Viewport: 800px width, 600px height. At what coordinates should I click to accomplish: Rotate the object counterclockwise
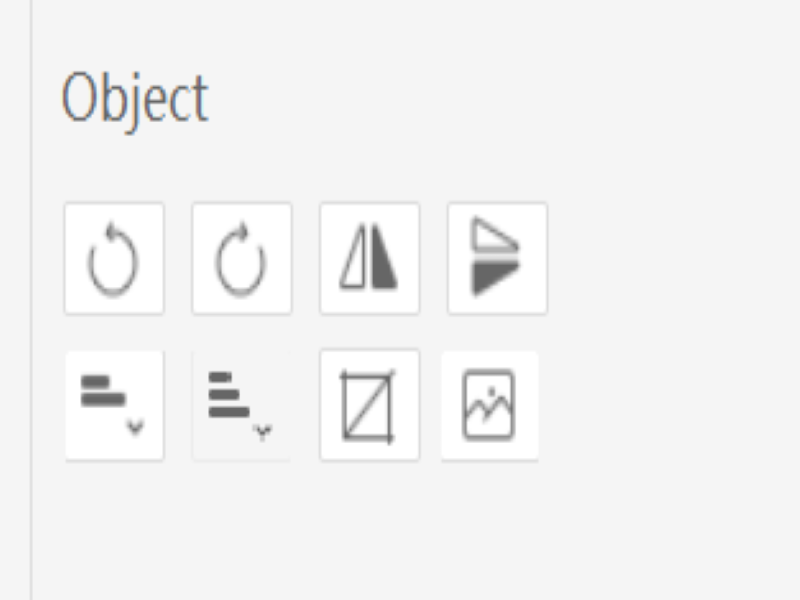[114, 258]
